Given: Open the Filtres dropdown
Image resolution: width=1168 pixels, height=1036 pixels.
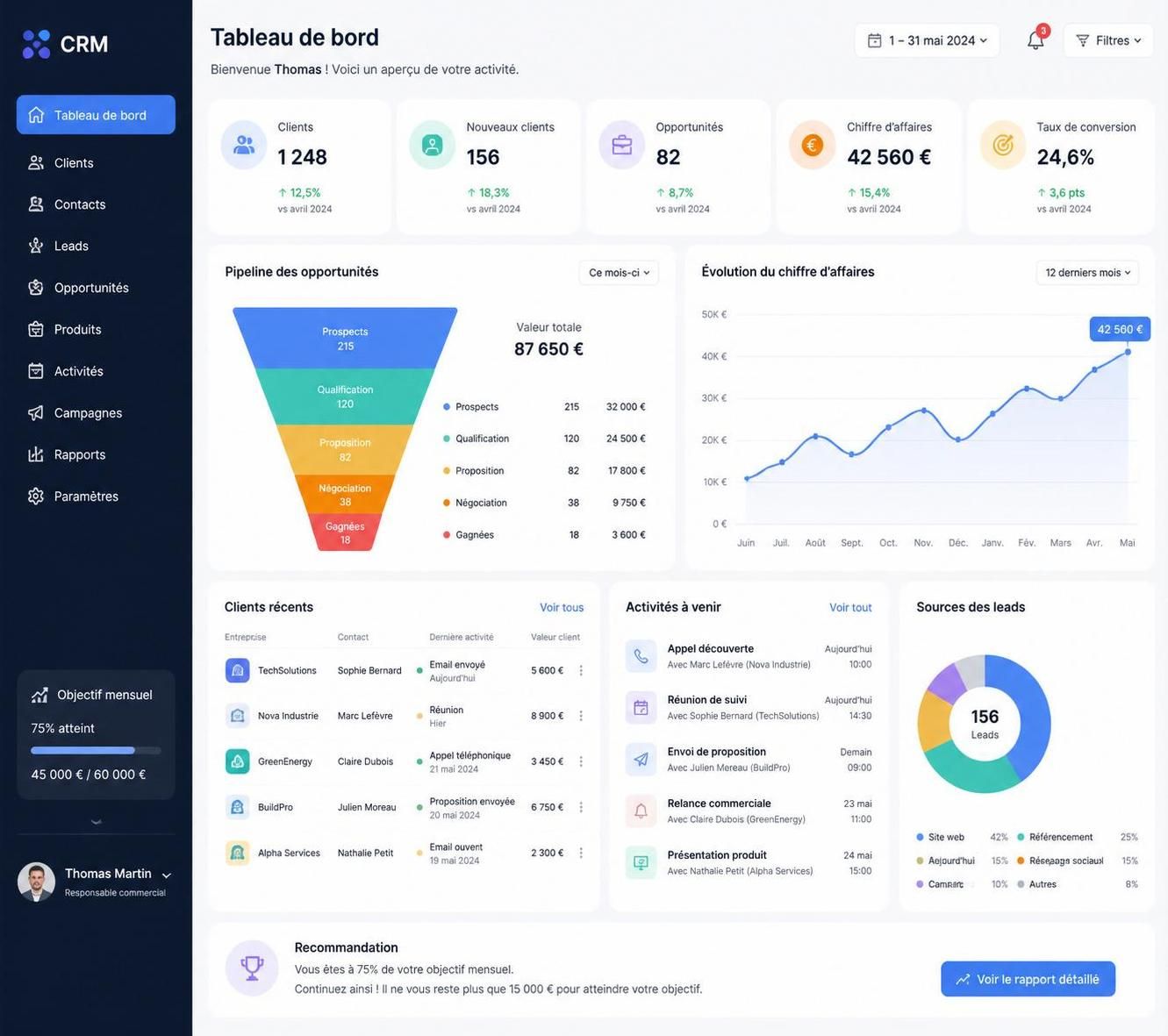Looking at the screenshot, I should tap(1108, 40).
